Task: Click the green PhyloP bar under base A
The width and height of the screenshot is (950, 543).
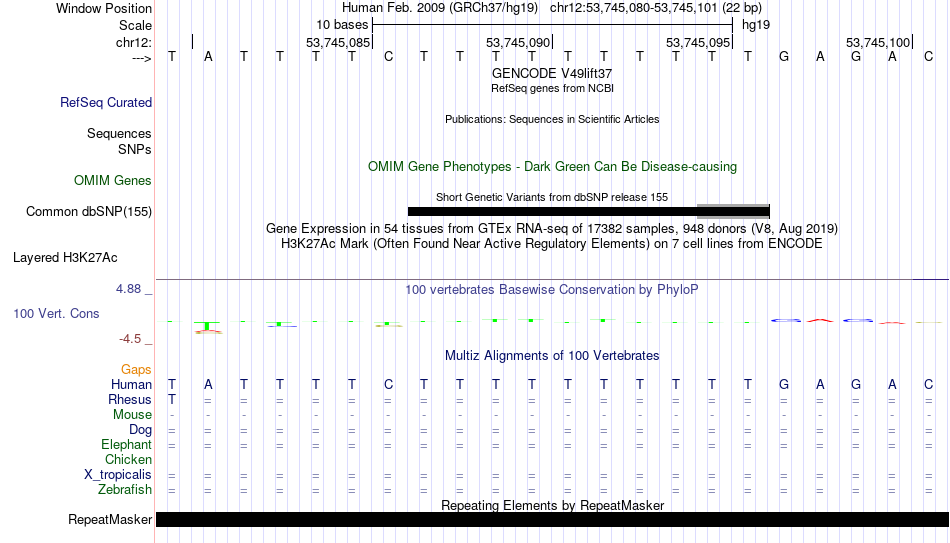Action: click(x=208, y=327)
